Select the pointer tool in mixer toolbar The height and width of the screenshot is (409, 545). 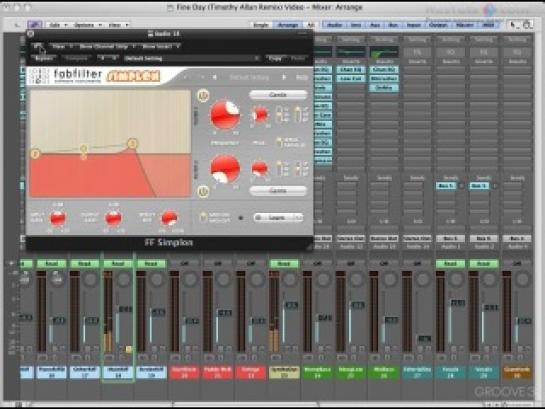point(513,25)
